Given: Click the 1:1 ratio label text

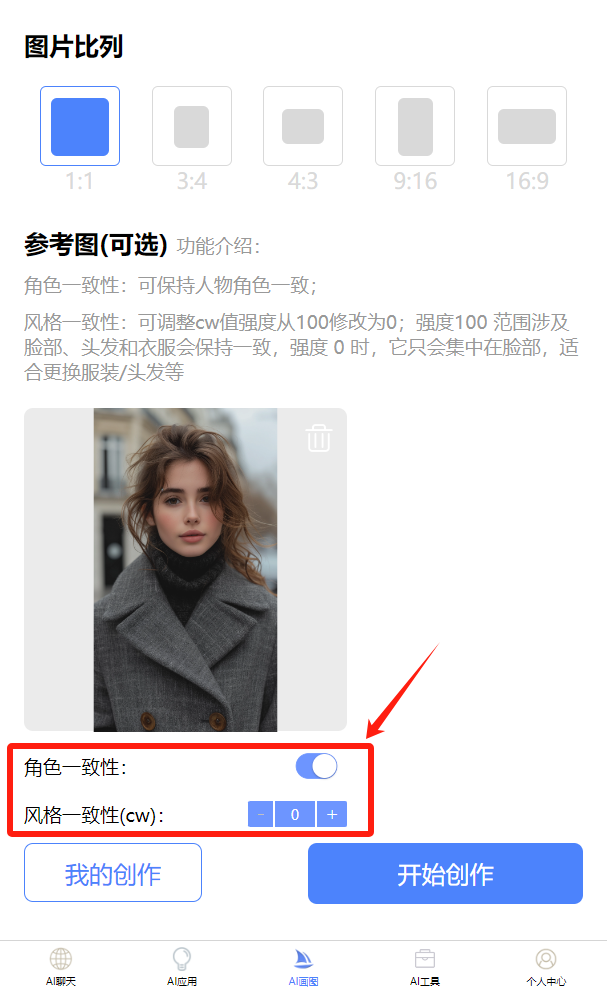Looking at the screenshot, I should point(80,182).
